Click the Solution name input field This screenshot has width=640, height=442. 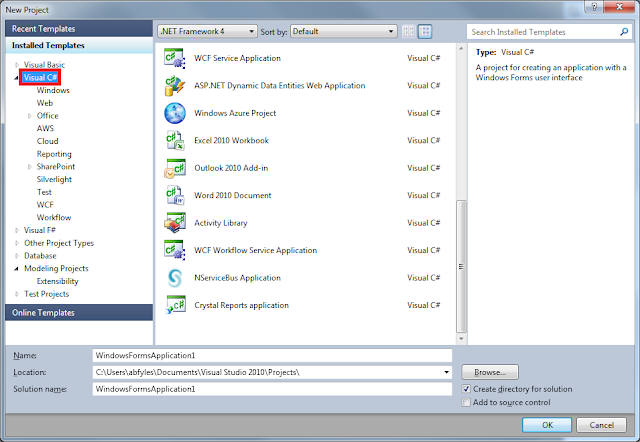[272, 389]
